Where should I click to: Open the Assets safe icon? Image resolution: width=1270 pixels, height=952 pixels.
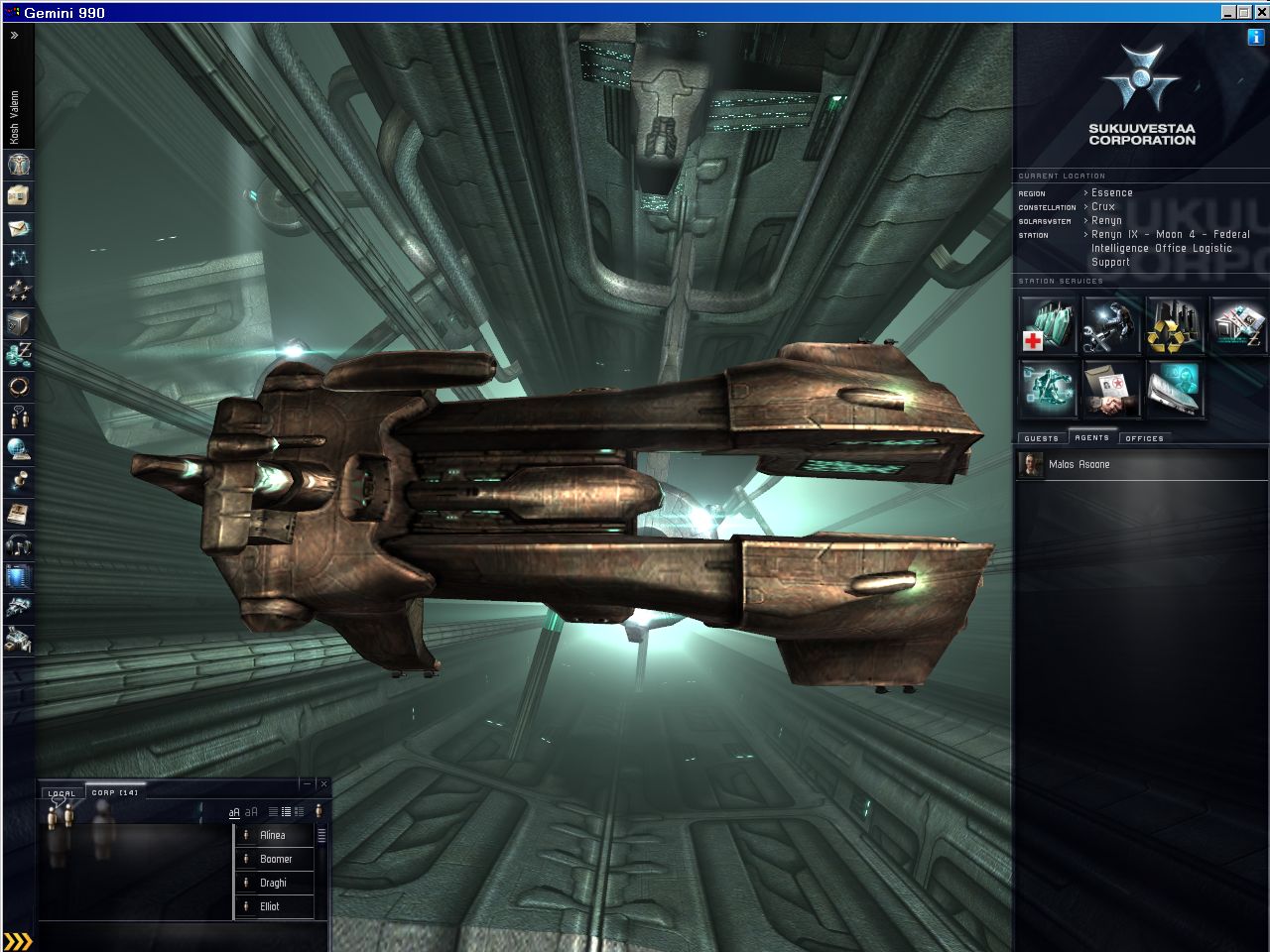18,322
